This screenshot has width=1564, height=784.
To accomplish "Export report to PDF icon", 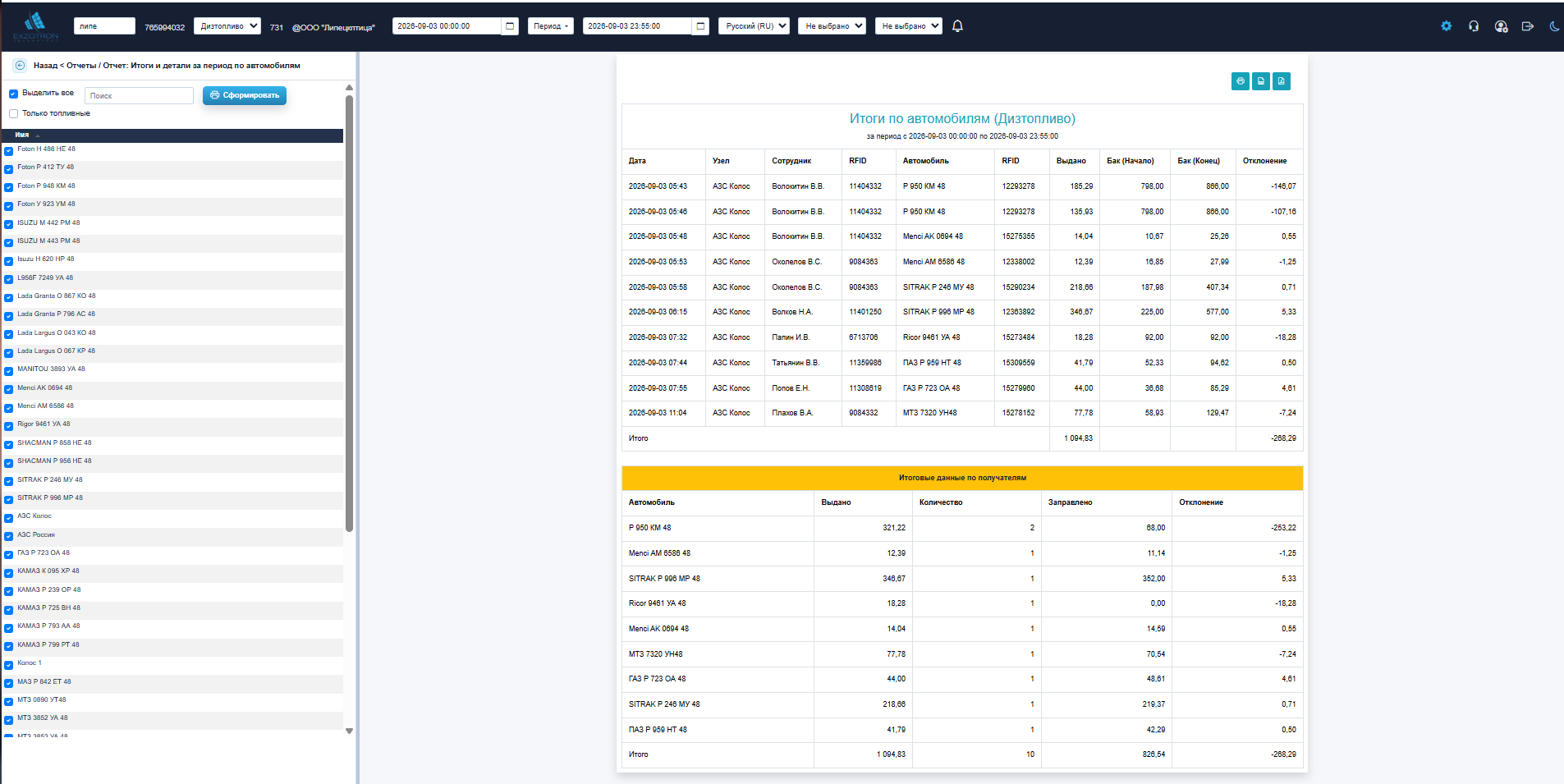I will (1282, 81).
